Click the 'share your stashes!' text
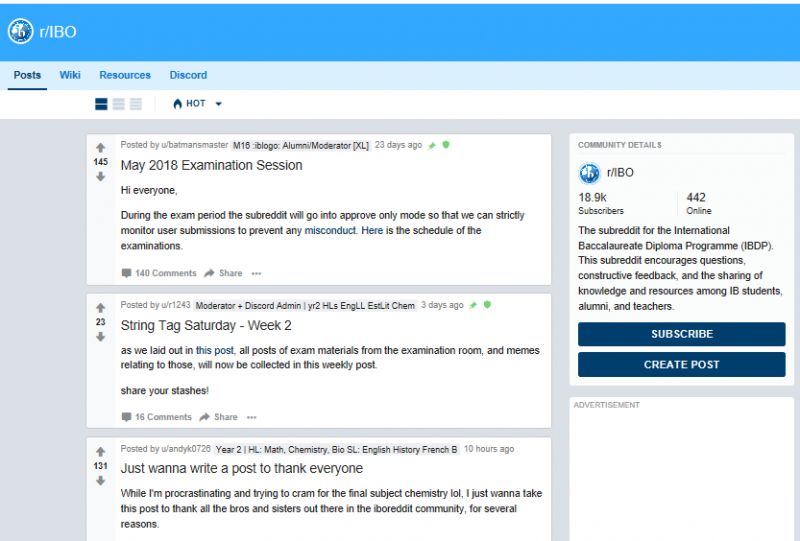Viewport: 800px width, 541px height. tap(164, 391)
